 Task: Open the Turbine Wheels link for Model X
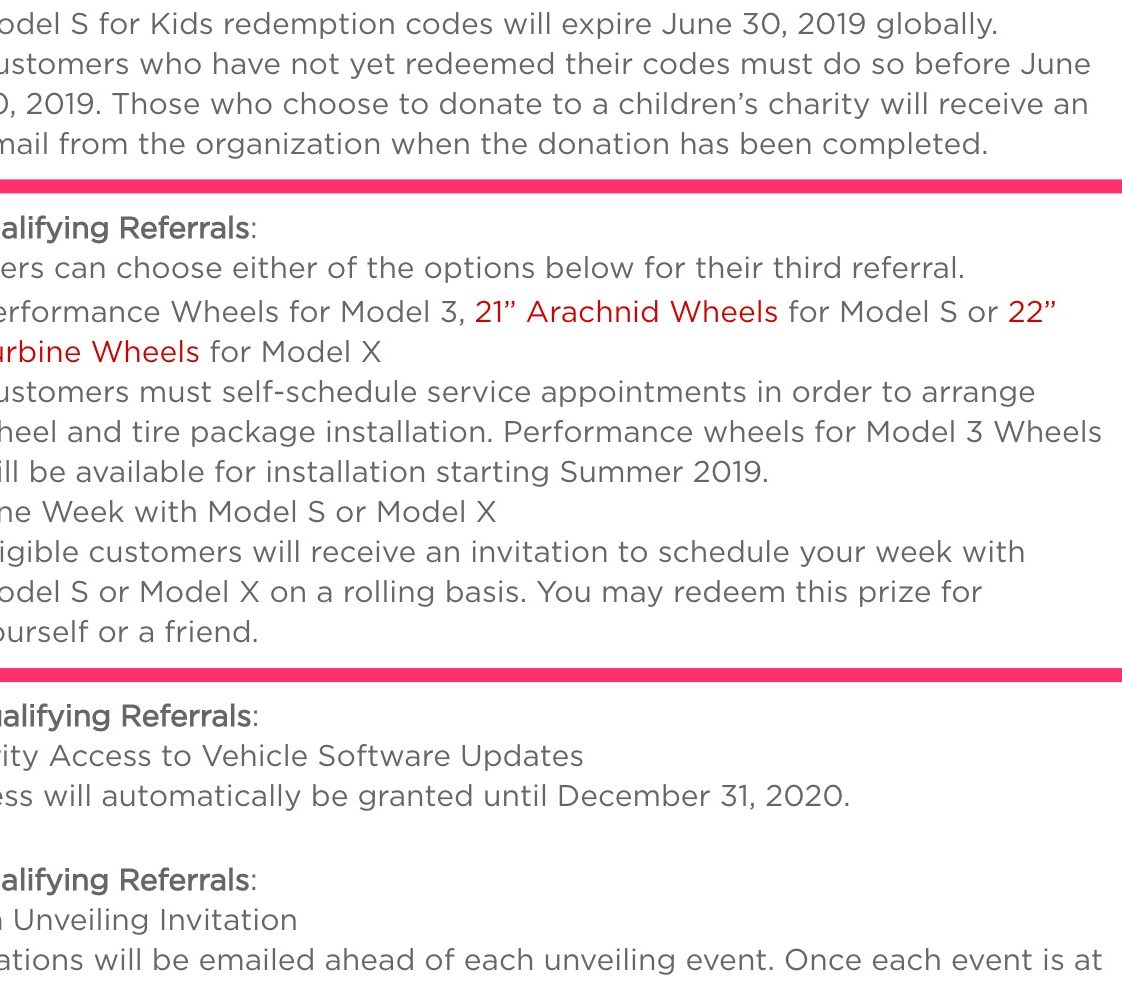click(99, 352)
